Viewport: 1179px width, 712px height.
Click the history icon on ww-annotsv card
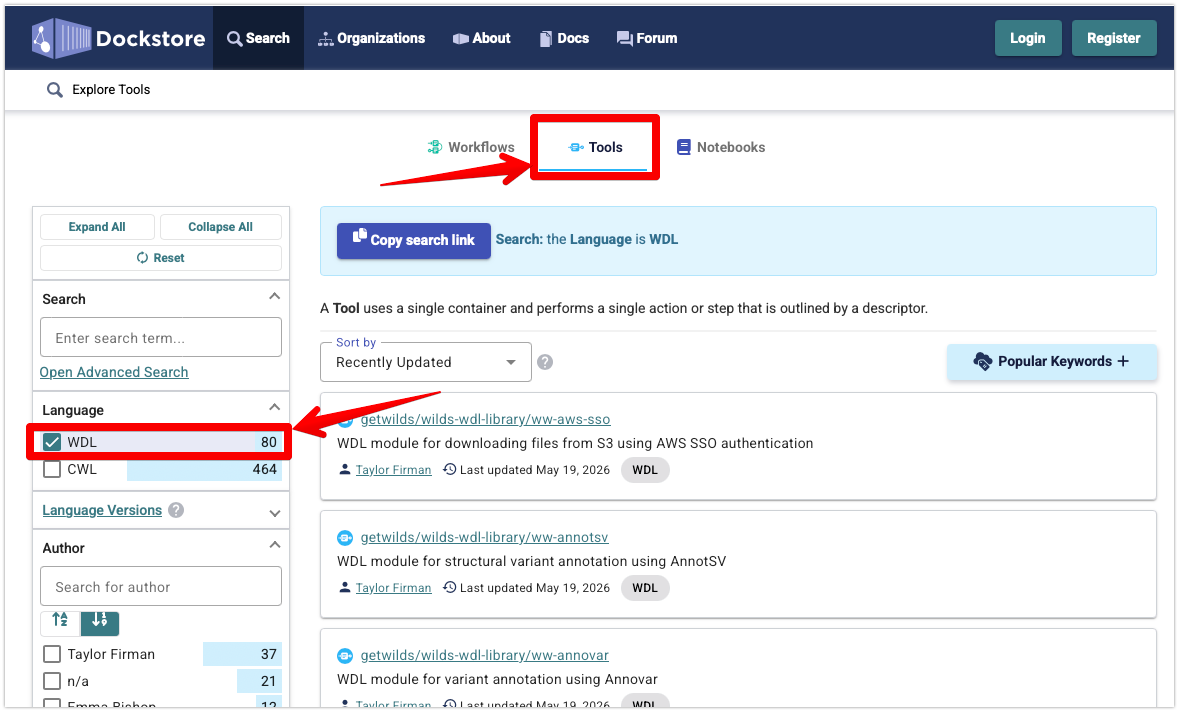pos(450,587)
